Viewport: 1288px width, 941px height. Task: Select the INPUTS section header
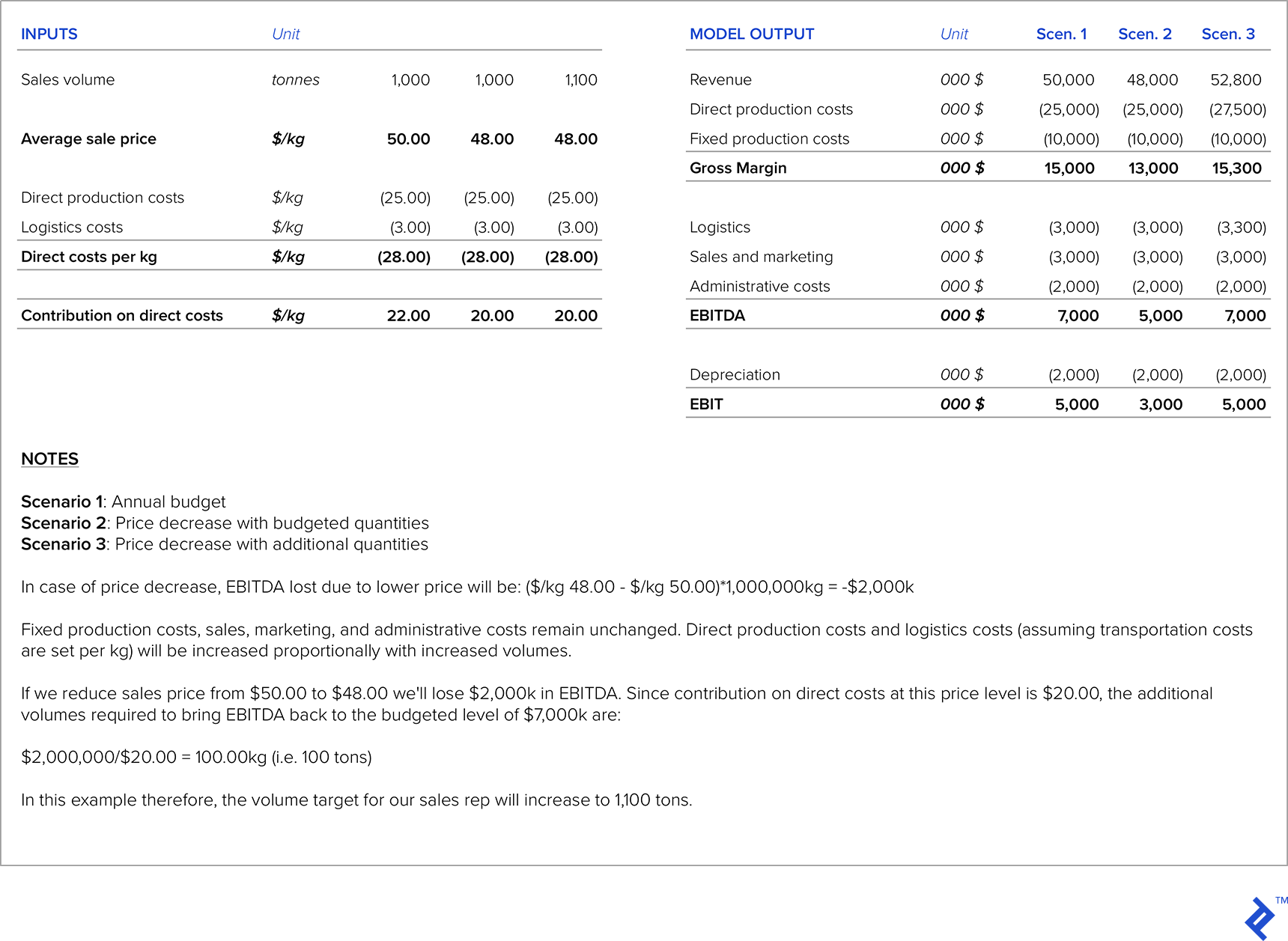point(49,34)
